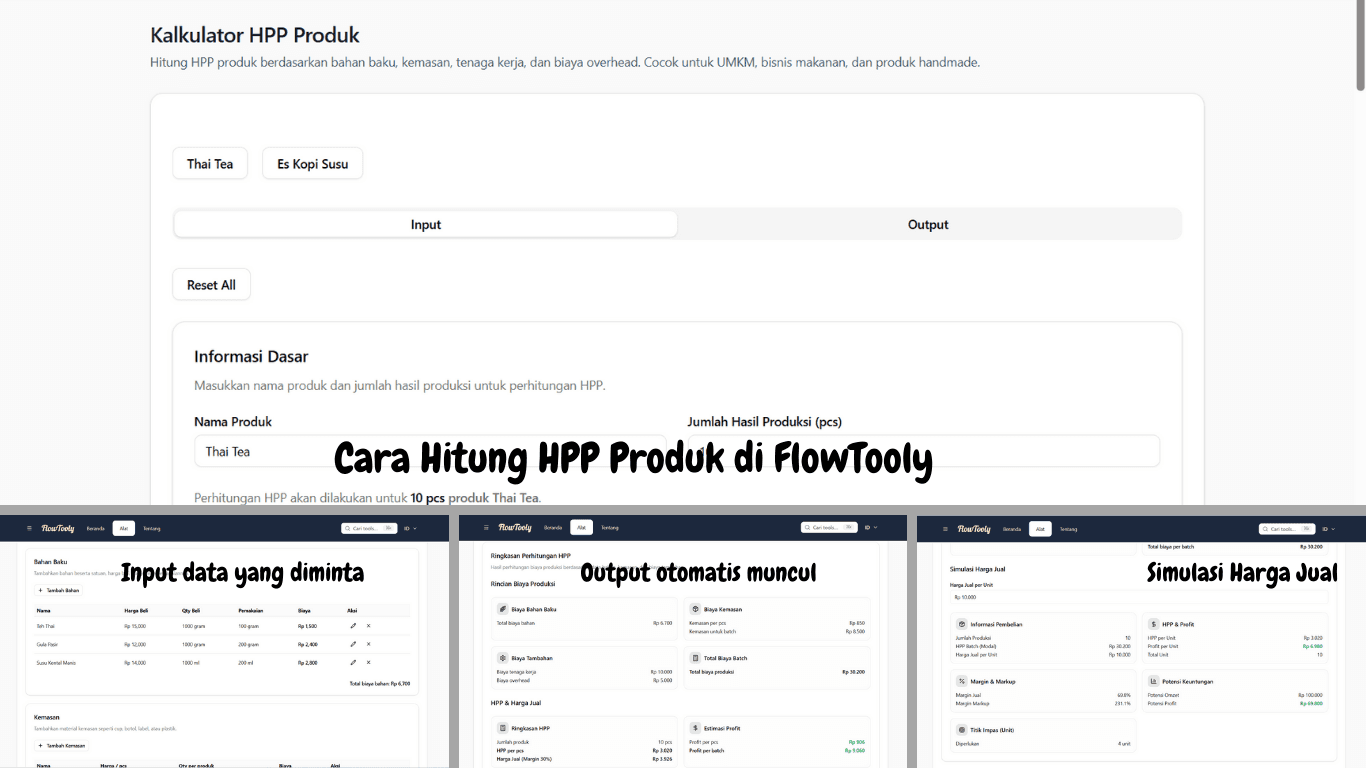Click the Titik Impas target icon
Screen dimensions: 1366x768
961,730
